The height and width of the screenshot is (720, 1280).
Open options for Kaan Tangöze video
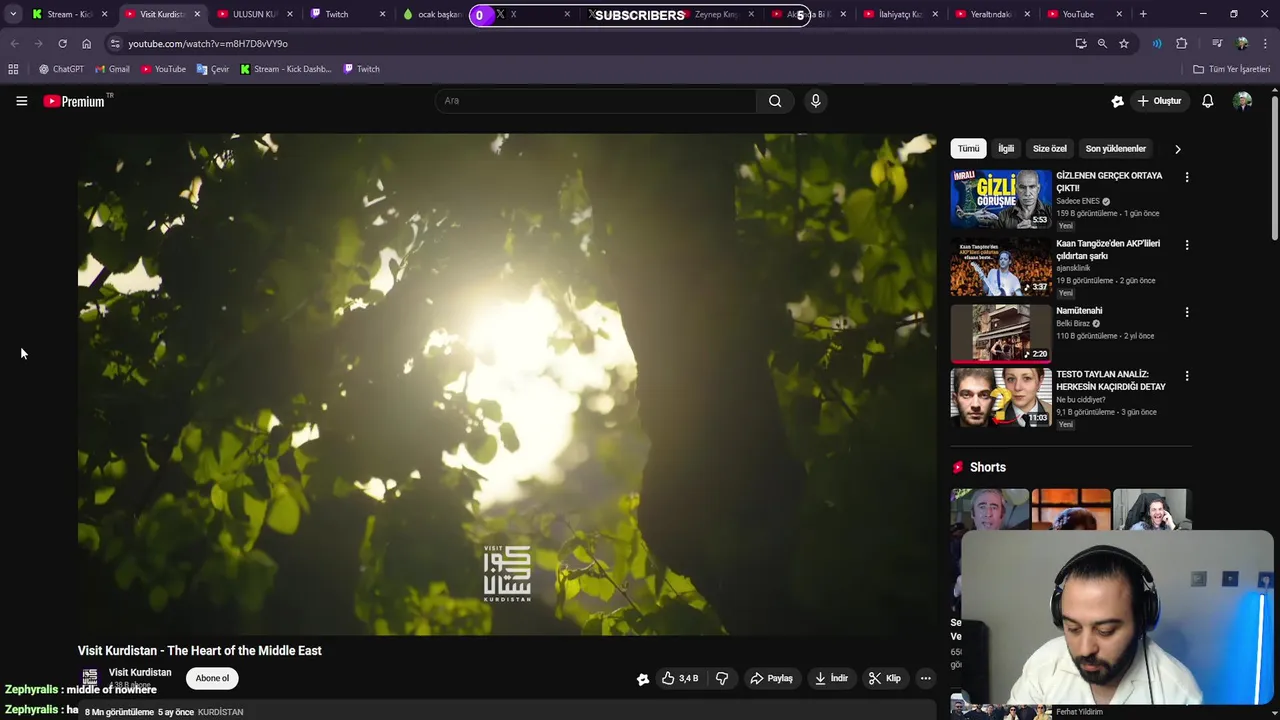tap(1187, 245)
